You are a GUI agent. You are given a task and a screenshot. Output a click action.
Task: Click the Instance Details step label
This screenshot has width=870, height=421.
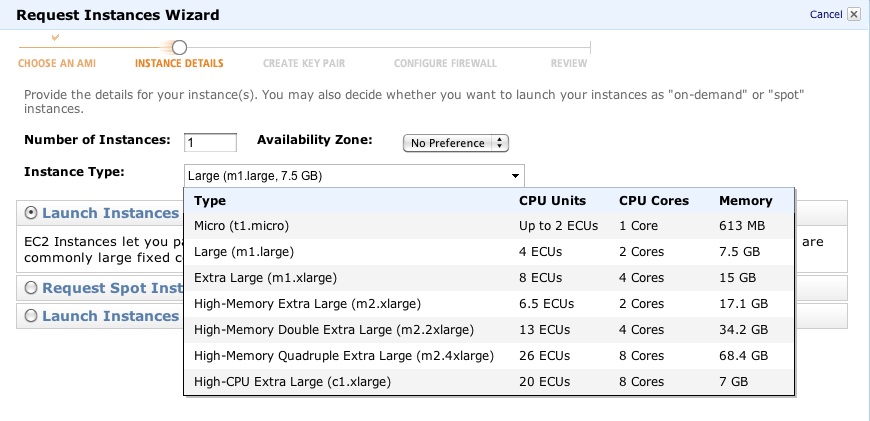click(179, 63)
